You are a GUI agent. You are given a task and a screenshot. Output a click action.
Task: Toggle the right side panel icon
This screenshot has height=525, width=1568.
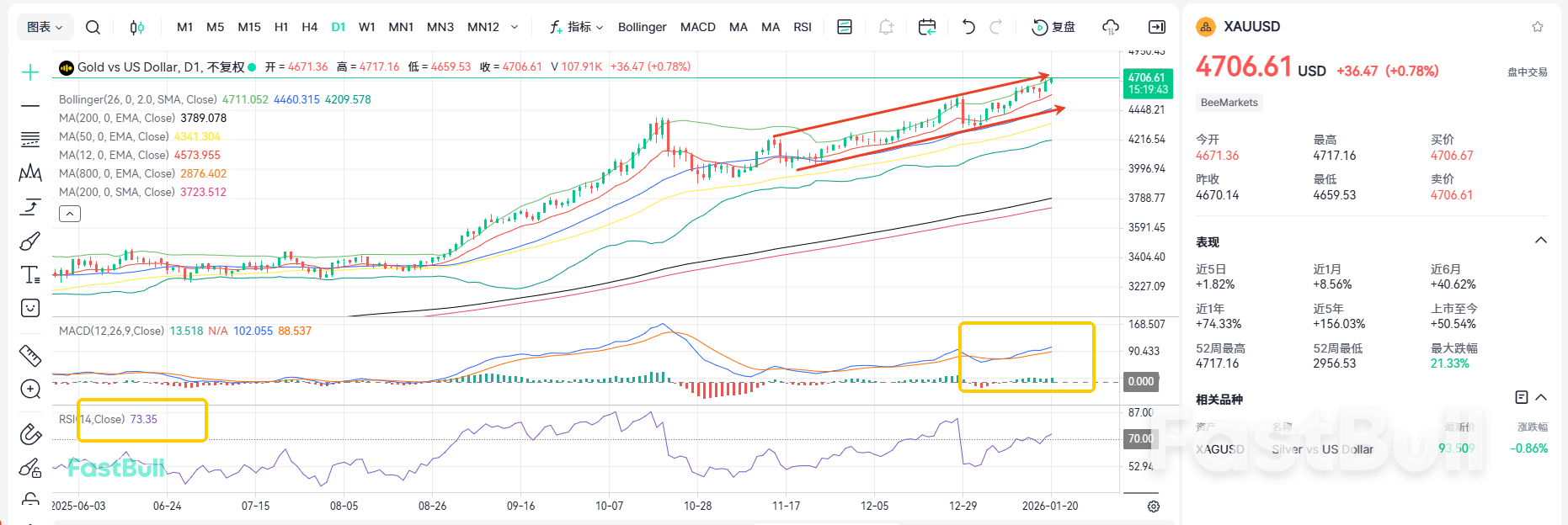[x=1157, y=27]
